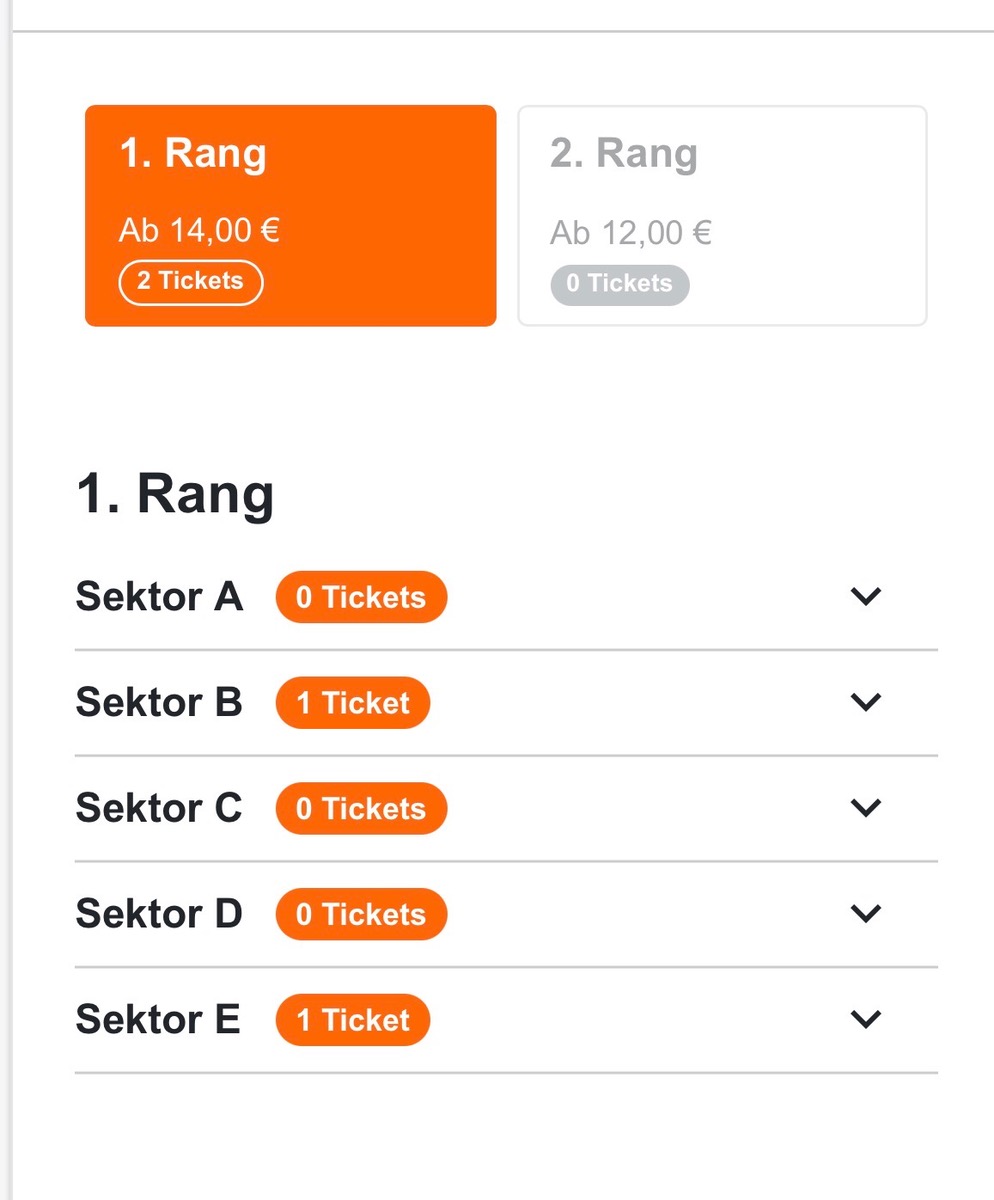This screenshot has height=1200, width=994.
Task: Click the Sektor C 0 Tickets badge
Action: (x=361, y=808)
